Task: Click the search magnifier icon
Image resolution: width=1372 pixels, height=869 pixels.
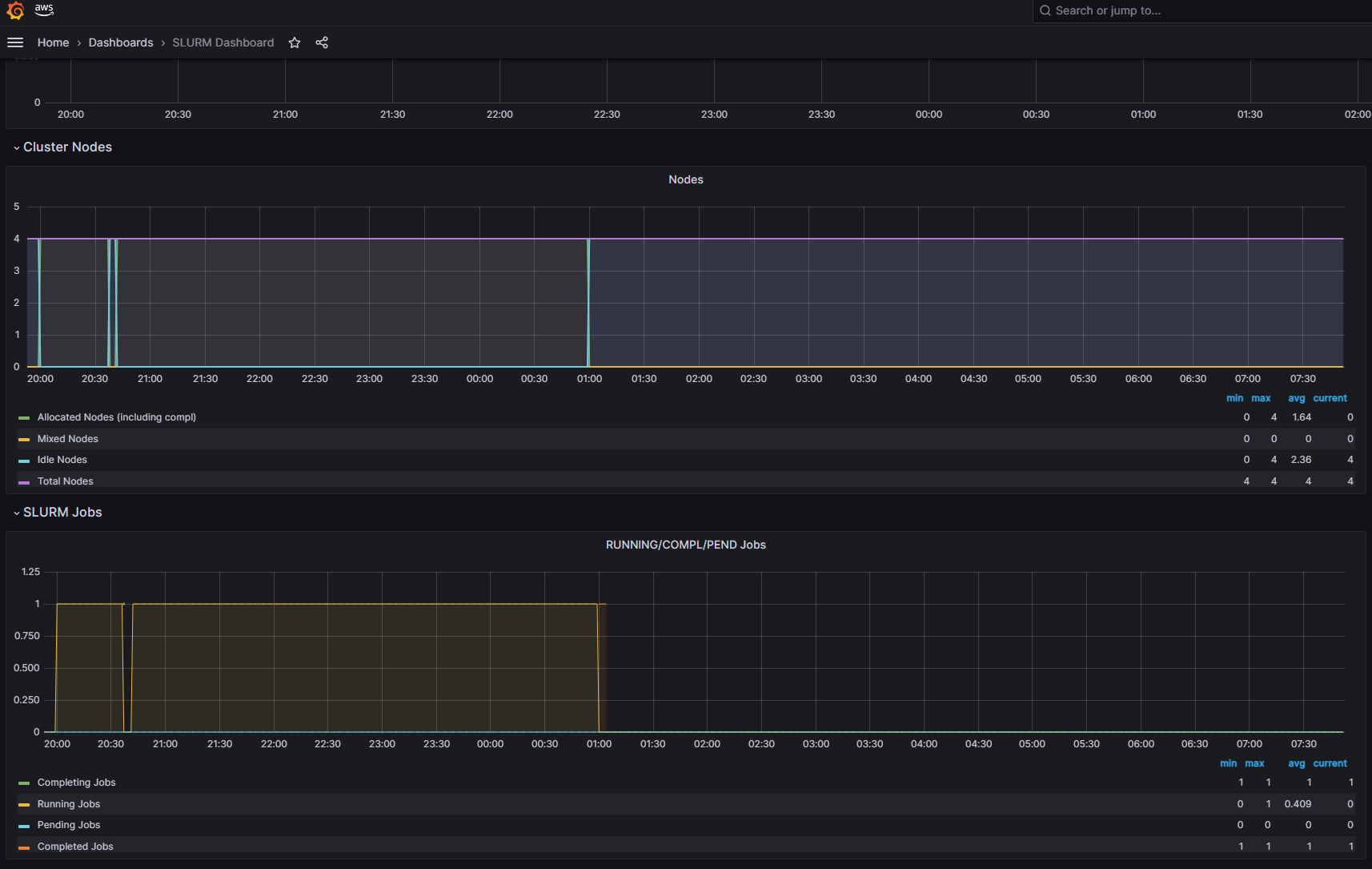Action: [1045, 10]
